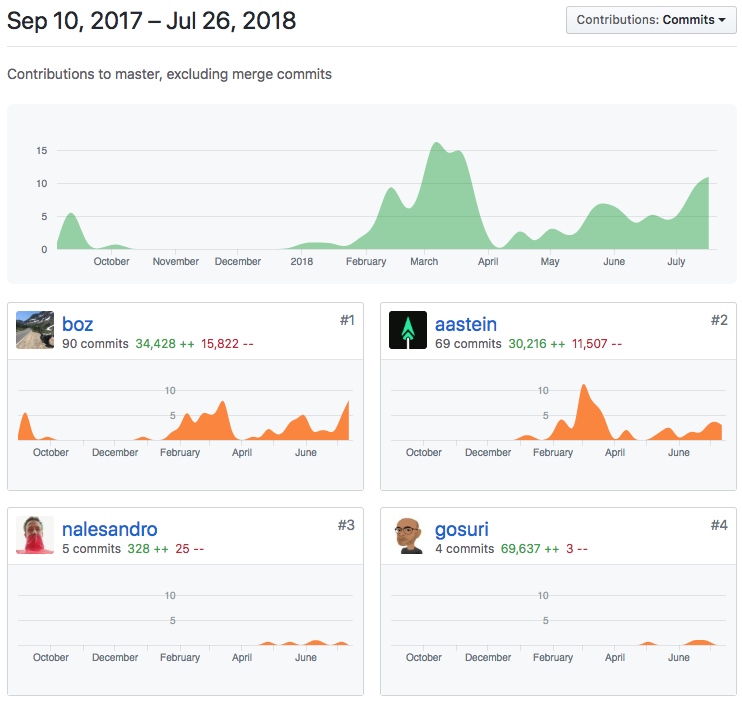
Task: View boz's 90 commits
Action: pyautogui.click(x=95, y=344)
